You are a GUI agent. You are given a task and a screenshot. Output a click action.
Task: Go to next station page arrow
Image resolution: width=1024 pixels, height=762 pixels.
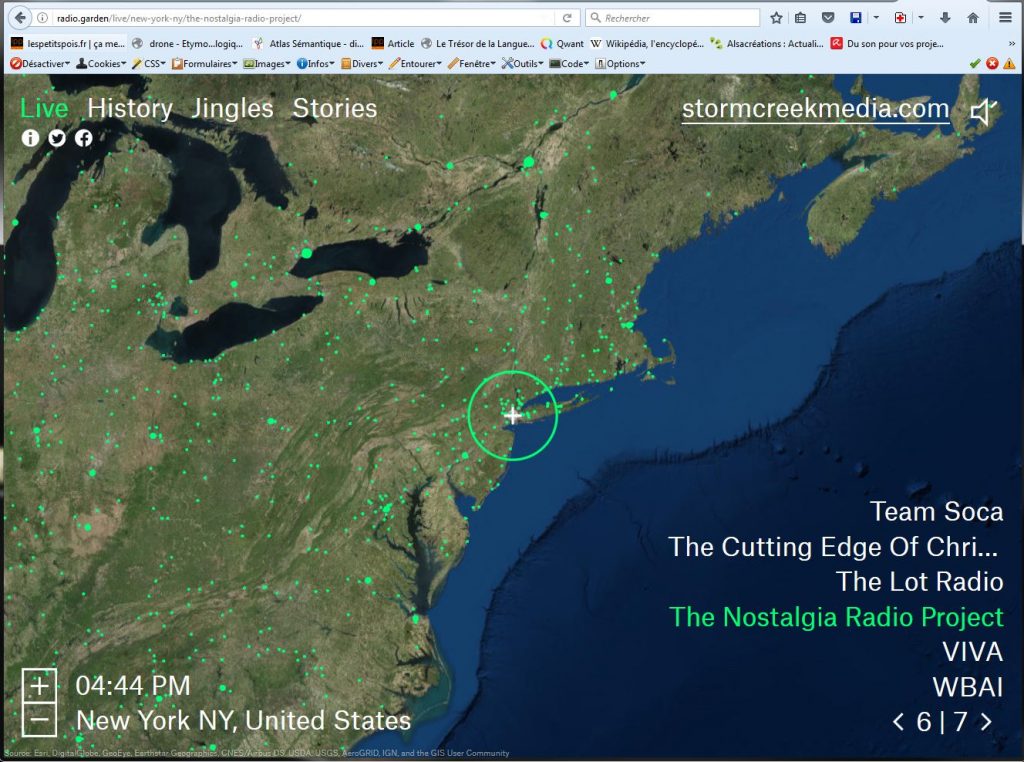pos(986,722)
